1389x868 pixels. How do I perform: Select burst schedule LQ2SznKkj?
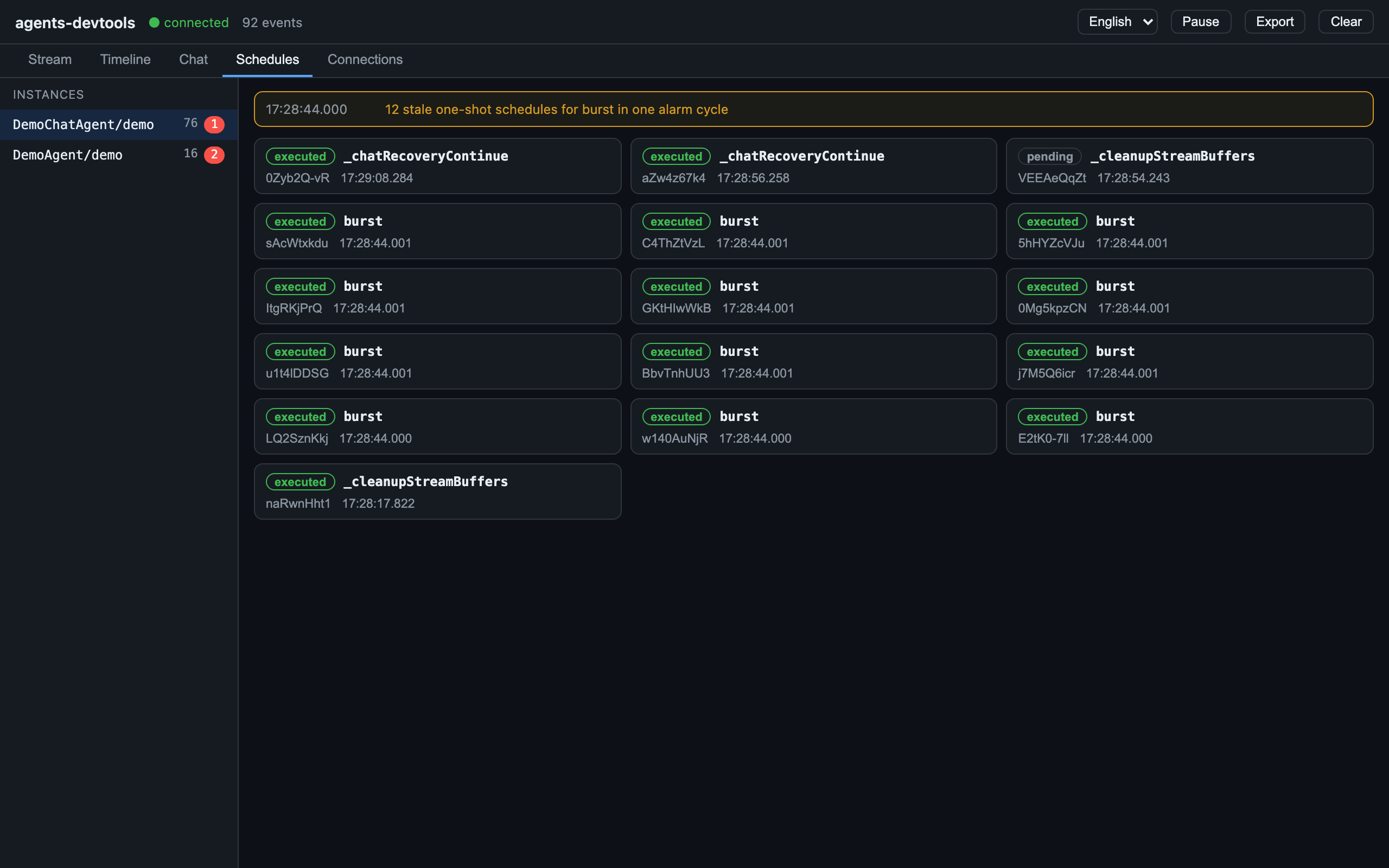point(437,426)
